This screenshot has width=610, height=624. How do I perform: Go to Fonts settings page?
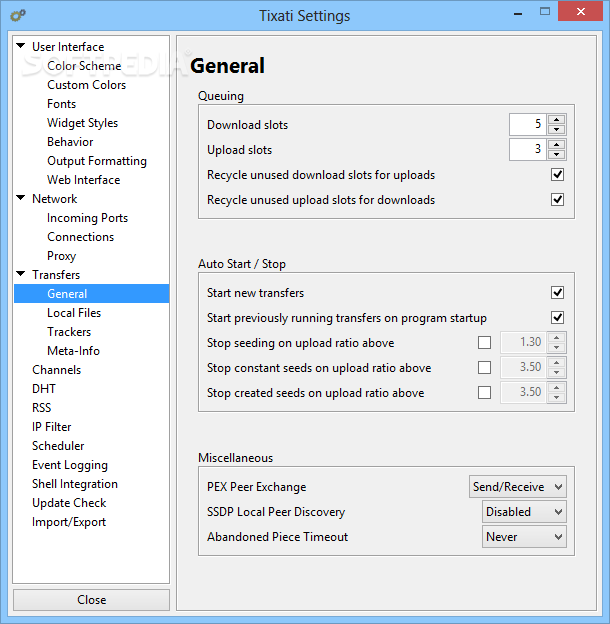(61, 104)
